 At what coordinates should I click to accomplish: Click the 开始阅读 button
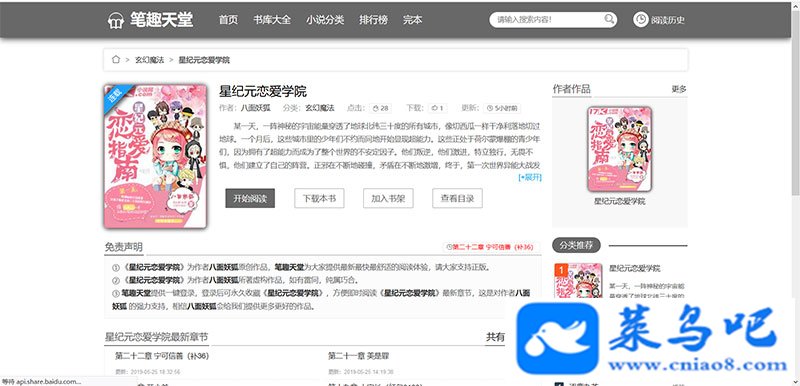[250, 198]
